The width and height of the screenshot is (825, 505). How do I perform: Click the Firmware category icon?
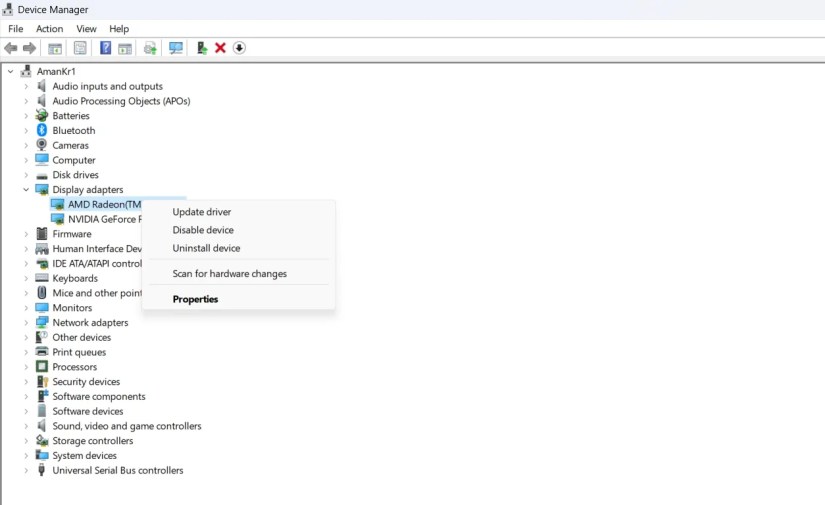pyautogui.click(x=42, y=234)
